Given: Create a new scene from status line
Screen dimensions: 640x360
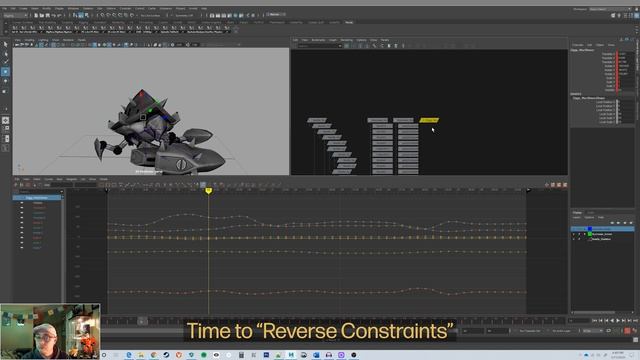Looking at the screenshot, I should point(36,16).
